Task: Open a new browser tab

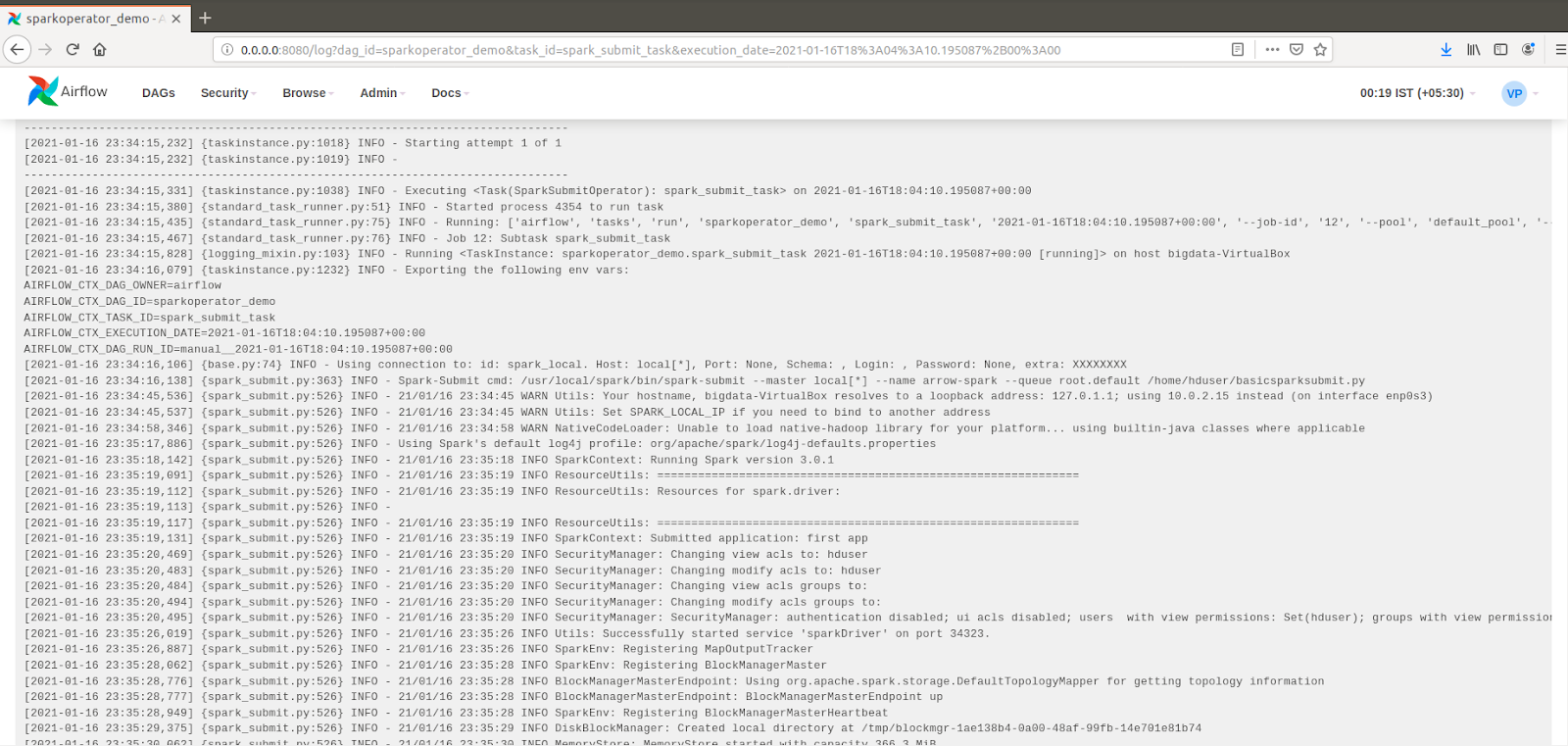Action: (205, 18)
